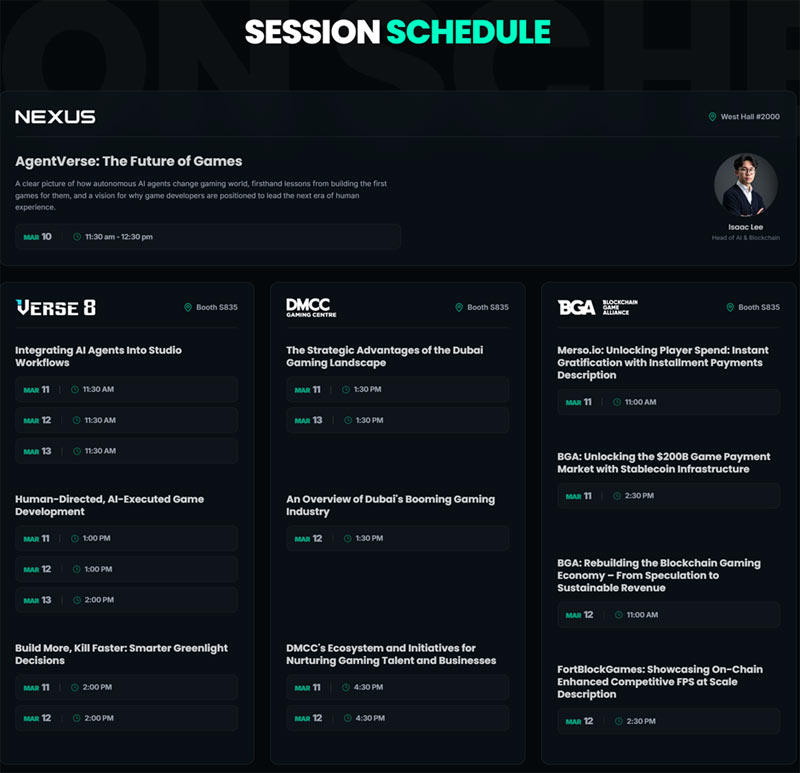Open AgentVerse: The Future of Games session

pyautogui.click(x=128, y=161)
